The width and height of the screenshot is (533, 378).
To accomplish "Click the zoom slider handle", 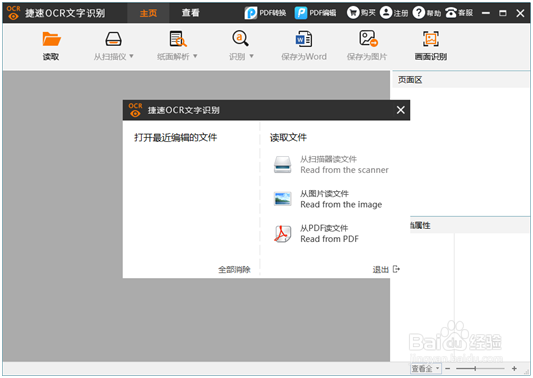I will click(475, 368).
